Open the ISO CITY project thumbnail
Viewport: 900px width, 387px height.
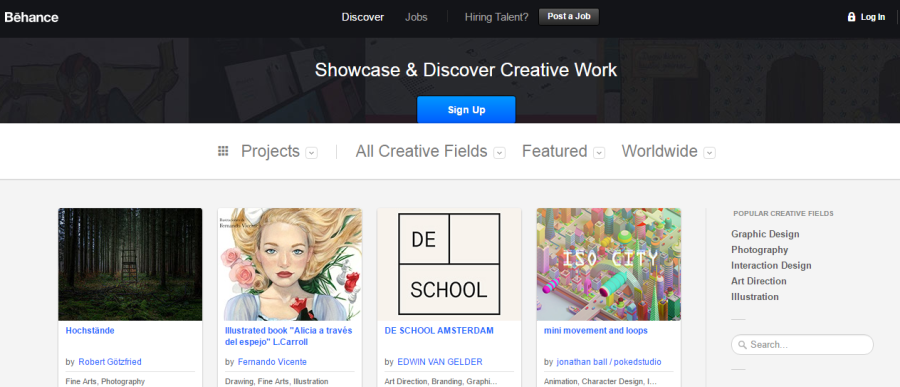(x=609, y=264)
